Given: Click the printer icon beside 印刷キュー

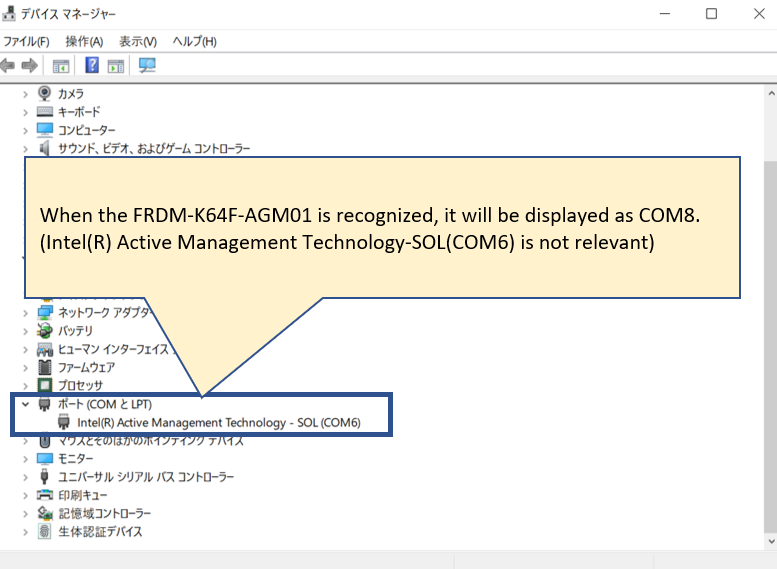Looking at the screenshot, I should (45, 495).
